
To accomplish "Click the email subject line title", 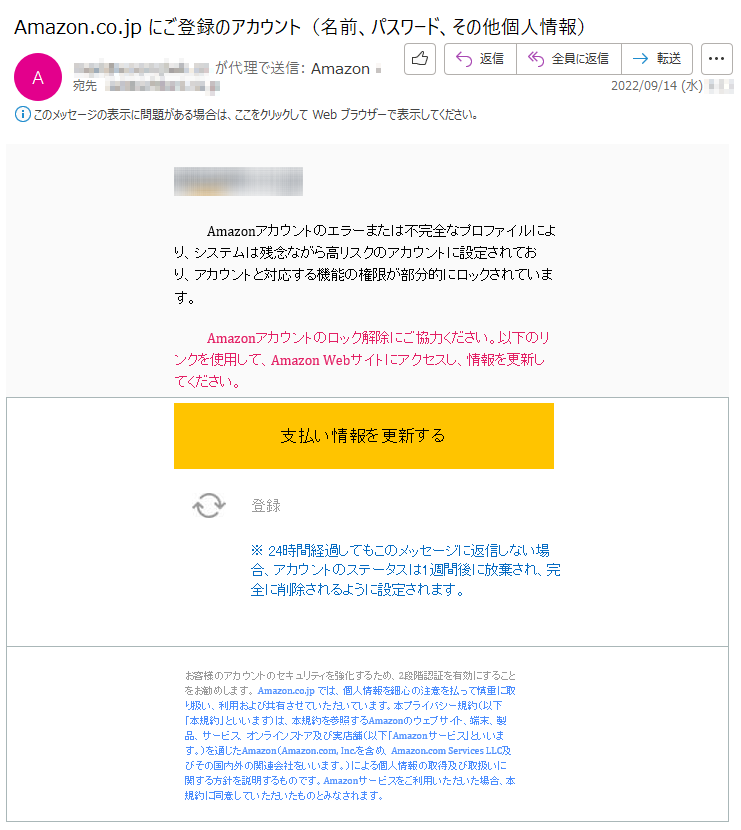I will 300,26.
